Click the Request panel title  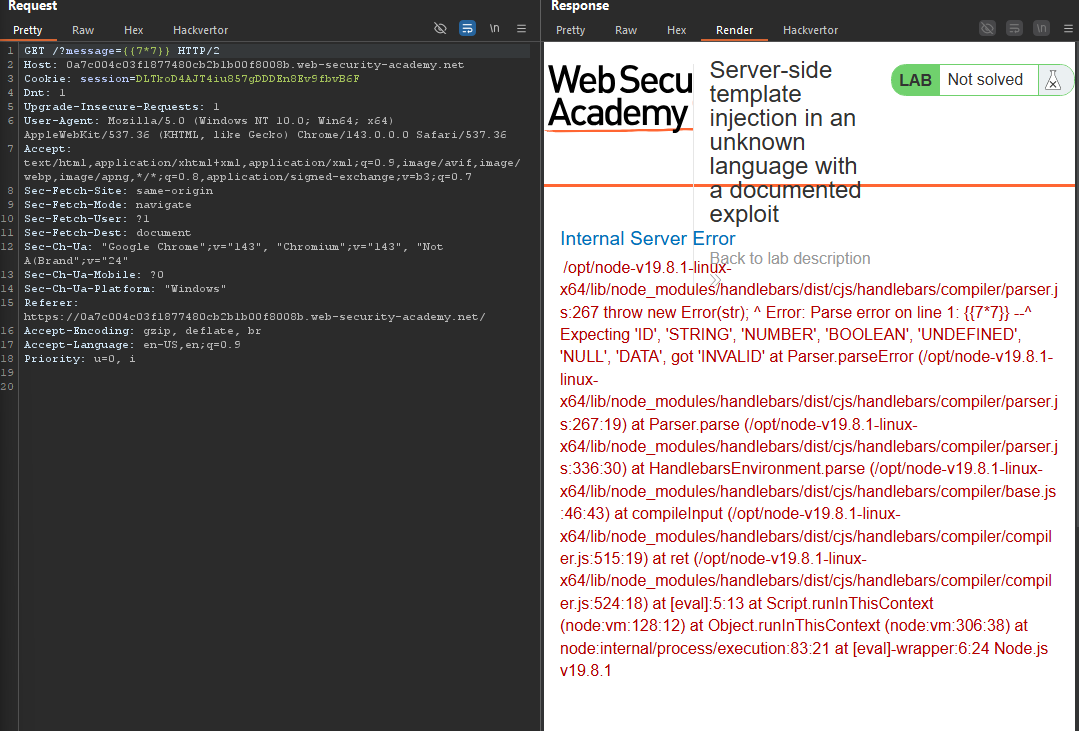(x=32, y=6)
